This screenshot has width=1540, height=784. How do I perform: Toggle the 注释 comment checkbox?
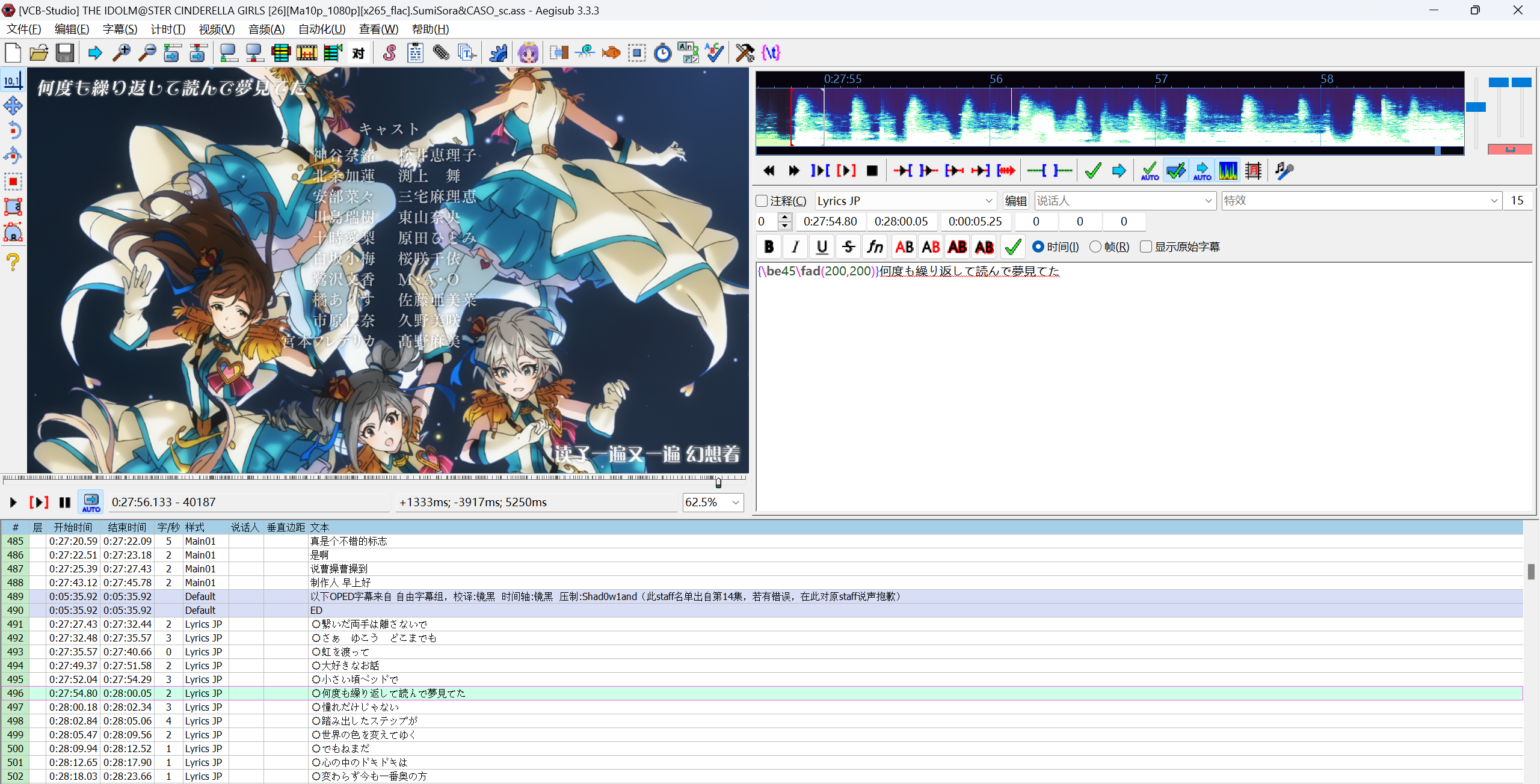(762, 201)
